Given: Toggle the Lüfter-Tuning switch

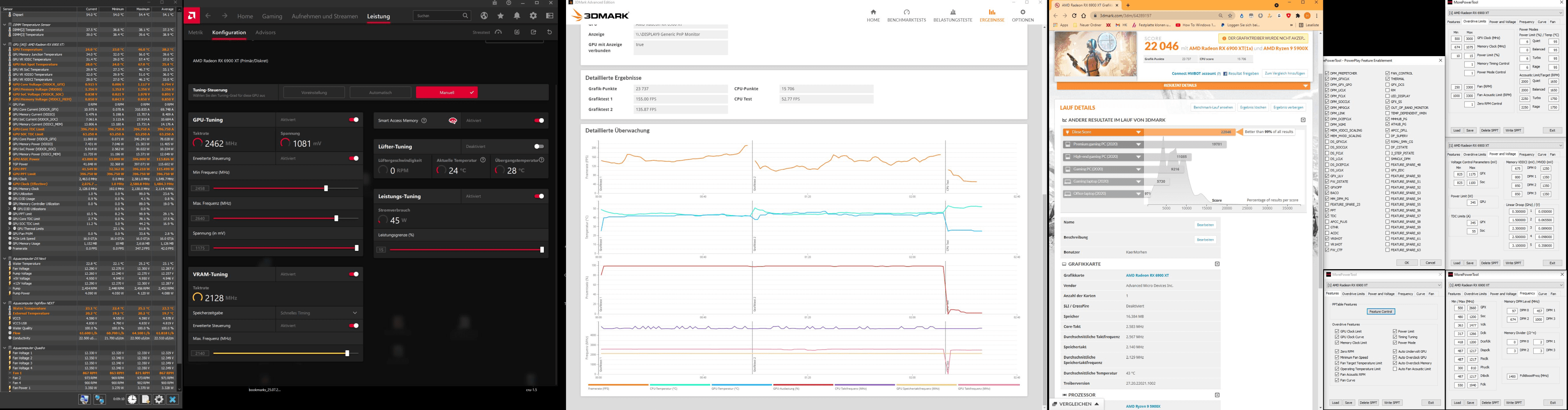Looking at the screenshot, I should coord(539,146).
